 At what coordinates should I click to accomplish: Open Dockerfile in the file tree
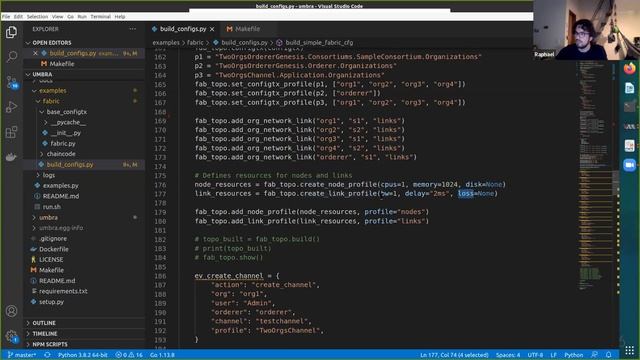pos(53,249)
